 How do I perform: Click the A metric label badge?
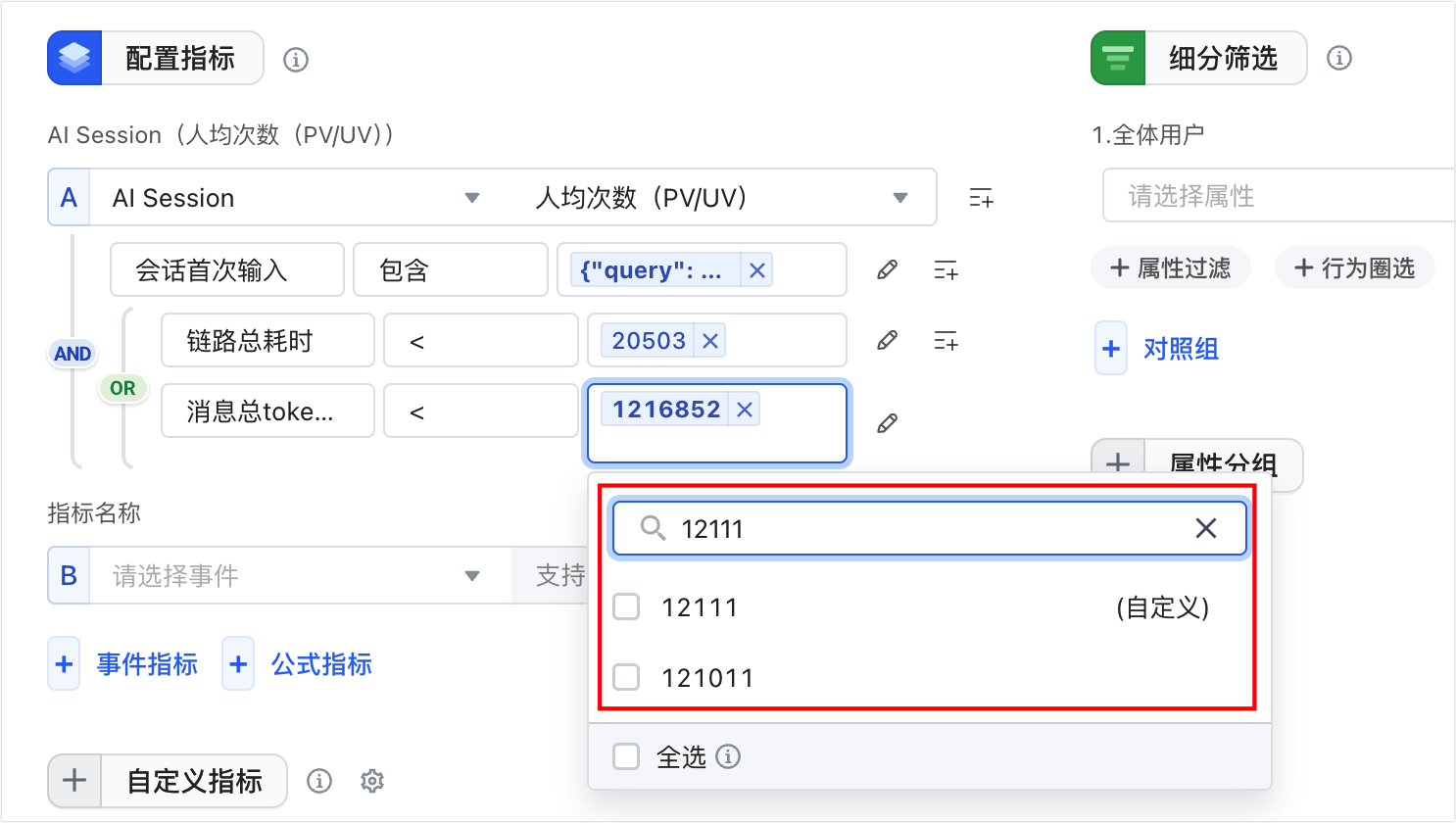69,198
